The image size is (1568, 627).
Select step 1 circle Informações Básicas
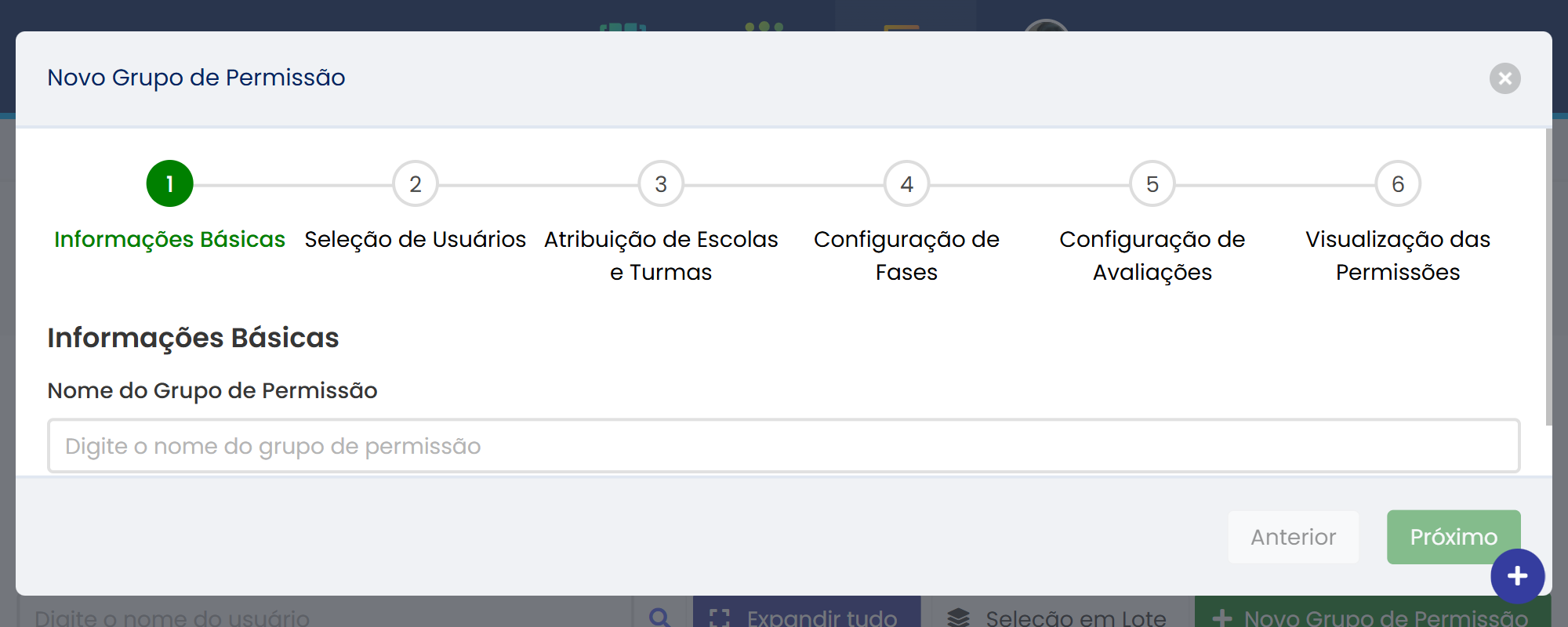[x=169, y=183]
